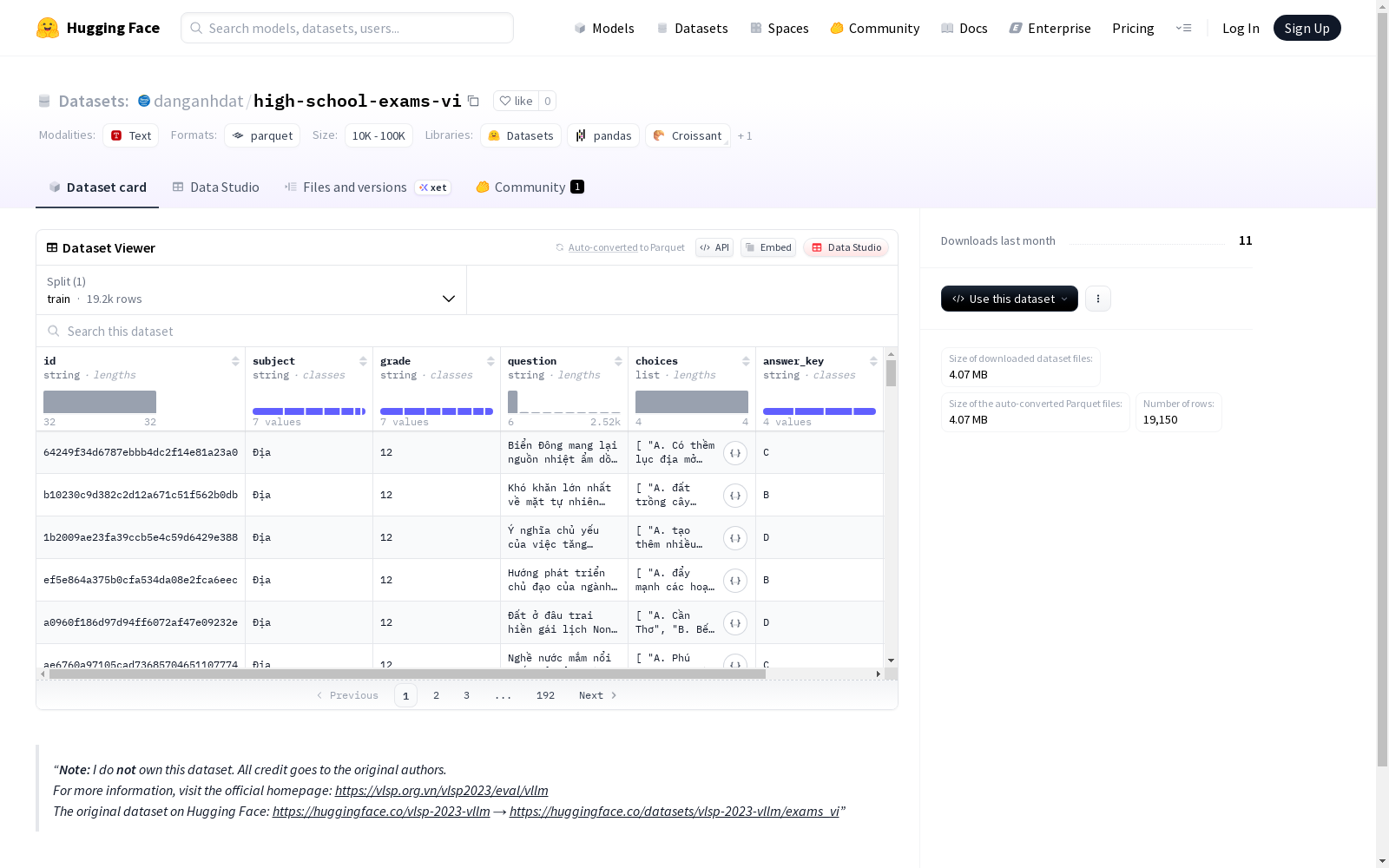1389x868 pixels.
Task: Sort by the grade column
Action: coord(490,361)
